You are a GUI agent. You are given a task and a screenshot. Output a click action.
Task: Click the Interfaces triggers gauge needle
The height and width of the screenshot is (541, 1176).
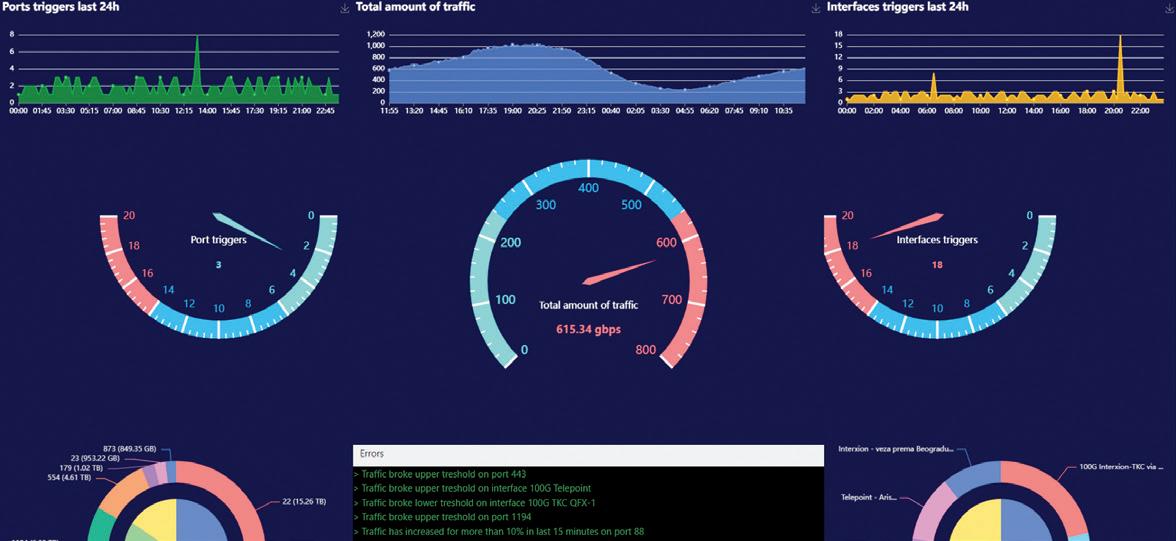[x=907, y=225]
